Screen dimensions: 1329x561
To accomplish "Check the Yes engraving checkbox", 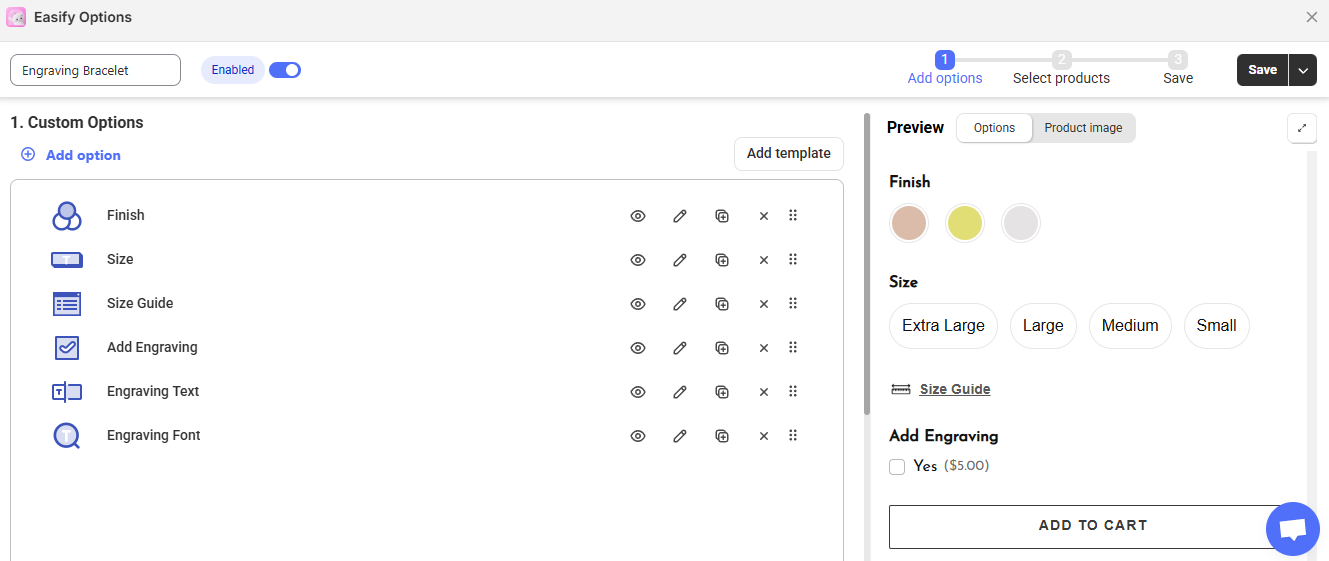I will click(x=897, y=467).
